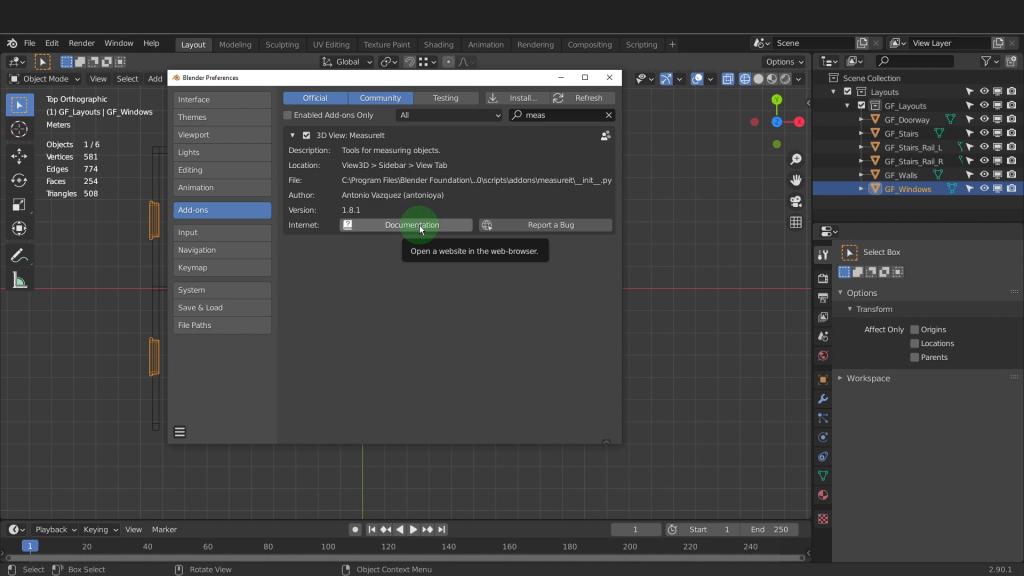Image resolution: width=1024 pixels, height=576 pixels.
Task: Select the Annotate tool icon
Action: coord(19,256)
